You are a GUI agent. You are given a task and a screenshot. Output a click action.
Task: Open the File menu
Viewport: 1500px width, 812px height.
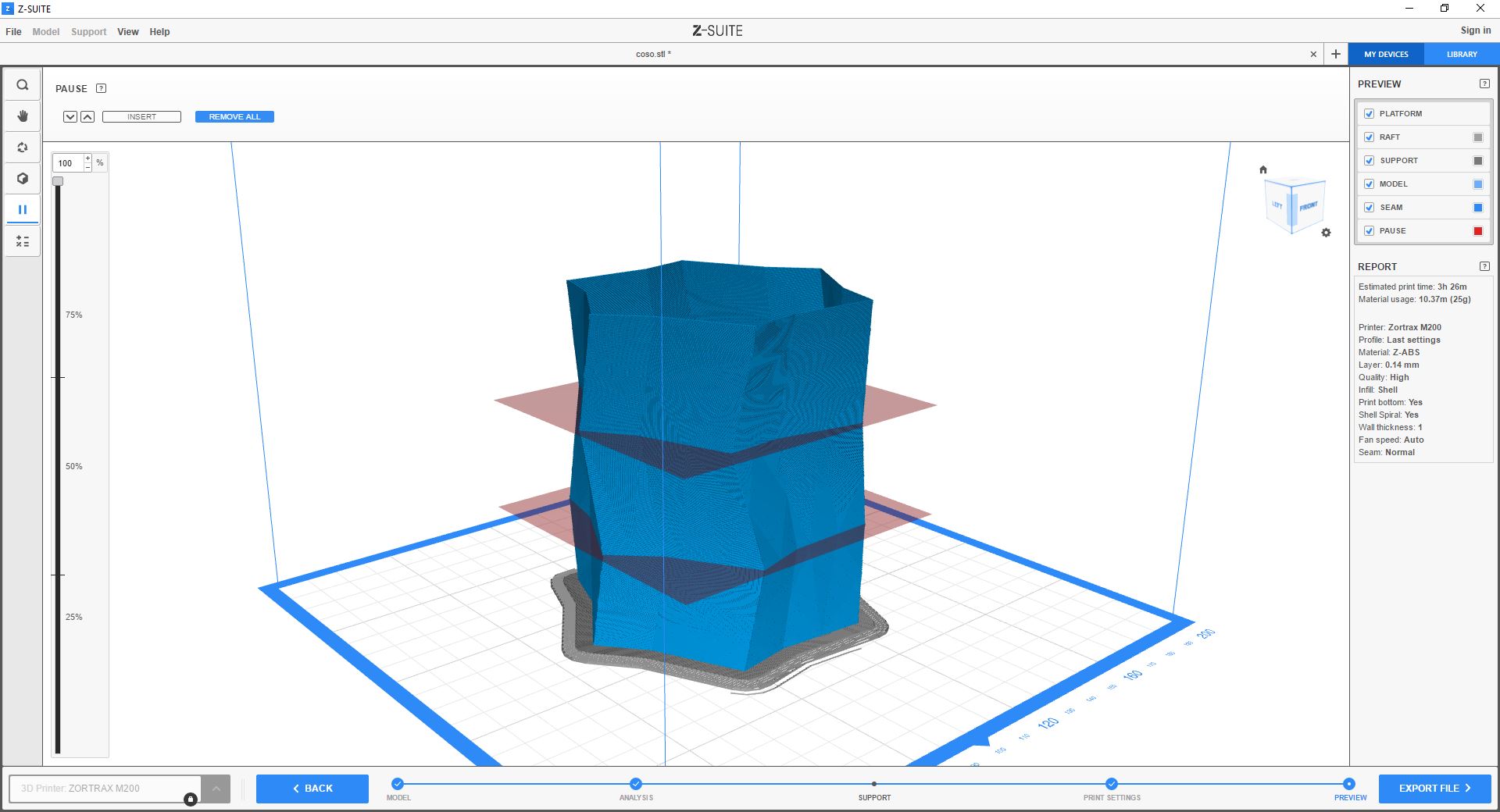coord(14,32)
